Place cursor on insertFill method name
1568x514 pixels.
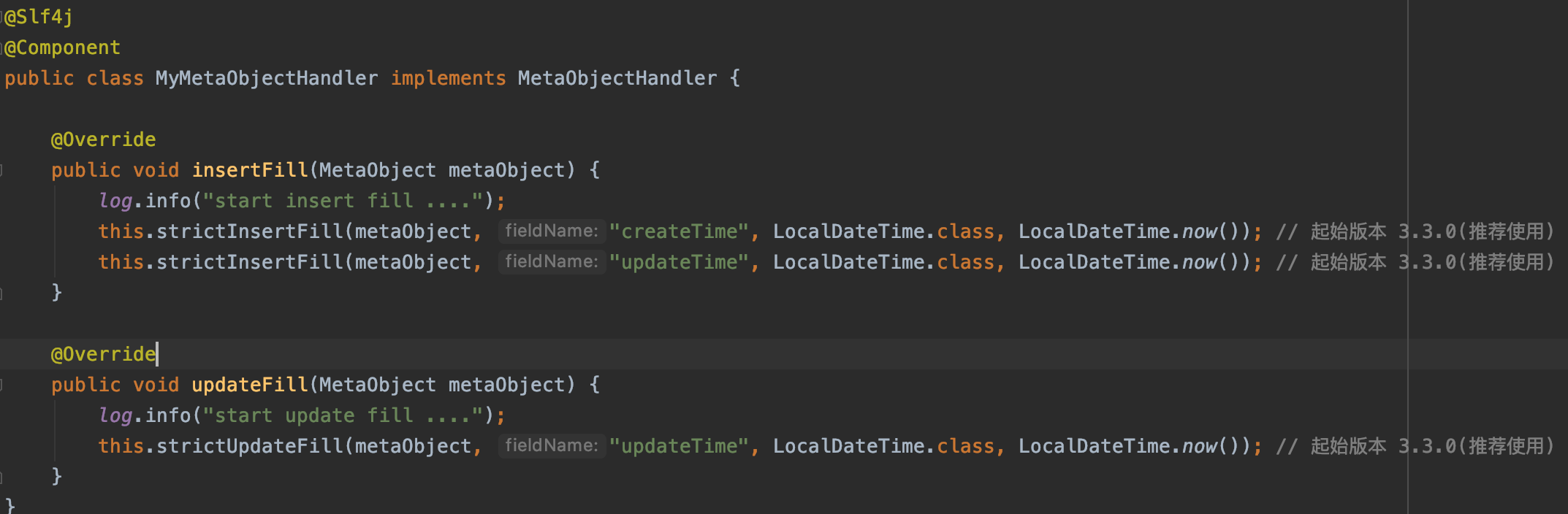pyautogui.click(x=250, y=170)
